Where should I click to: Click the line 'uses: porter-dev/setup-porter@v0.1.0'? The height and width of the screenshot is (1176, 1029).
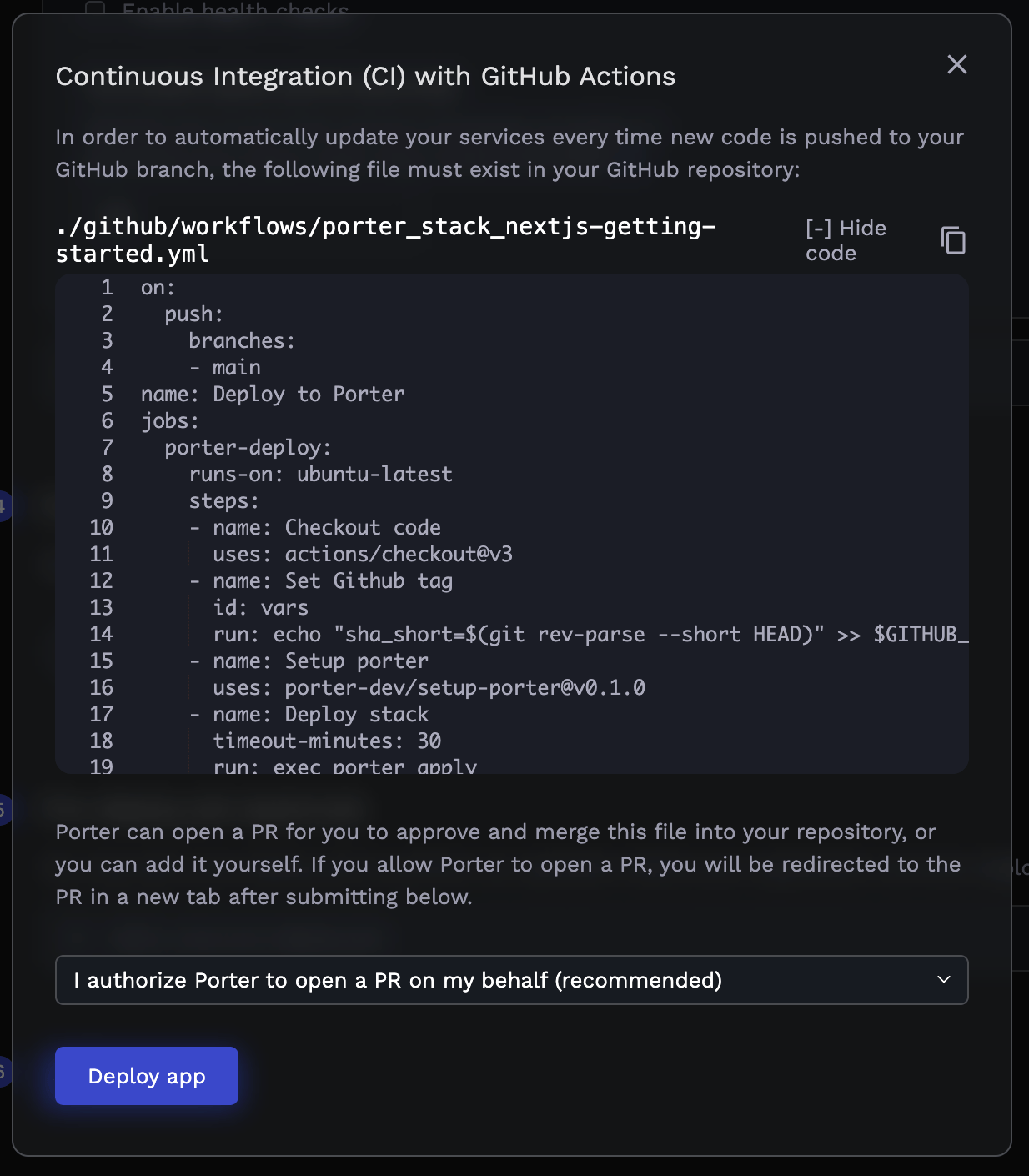429,687
